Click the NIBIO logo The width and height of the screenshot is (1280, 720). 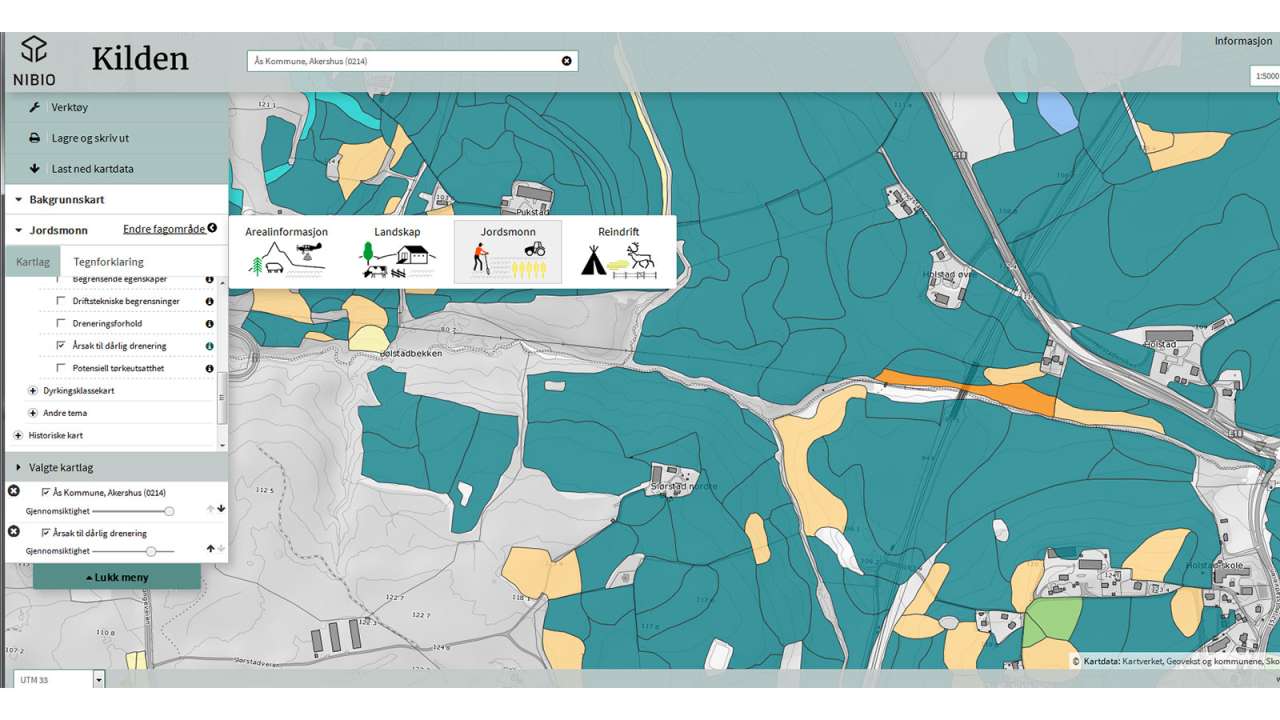pyautogui.click(x=34, y=61)
